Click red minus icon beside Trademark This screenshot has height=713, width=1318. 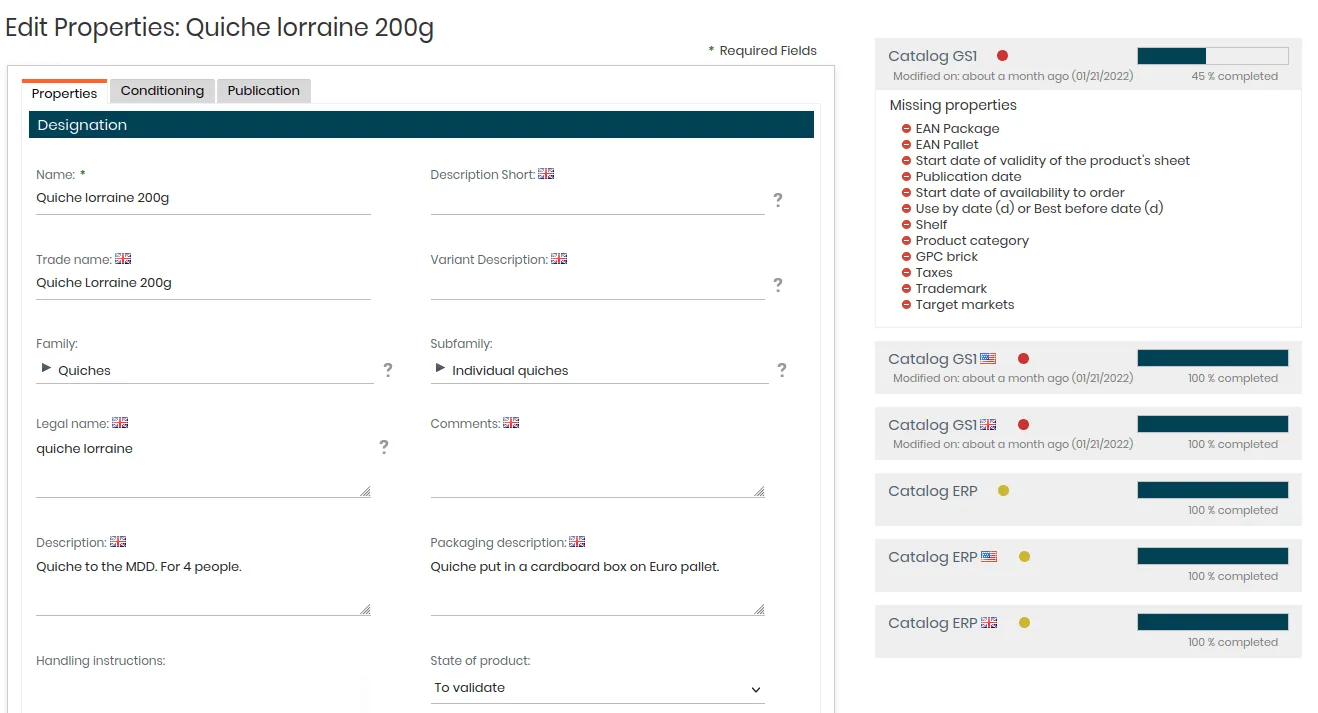(906, 289)
